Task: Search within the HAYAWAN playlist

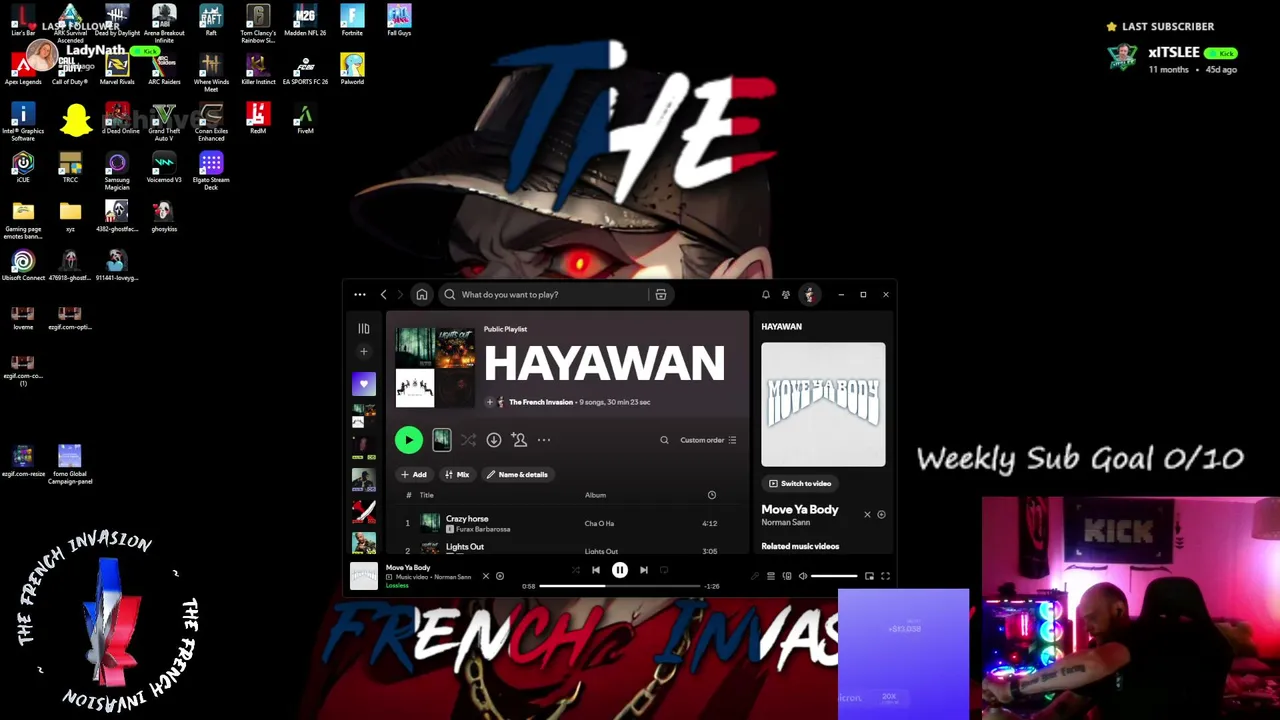Action: coord(664,440)
